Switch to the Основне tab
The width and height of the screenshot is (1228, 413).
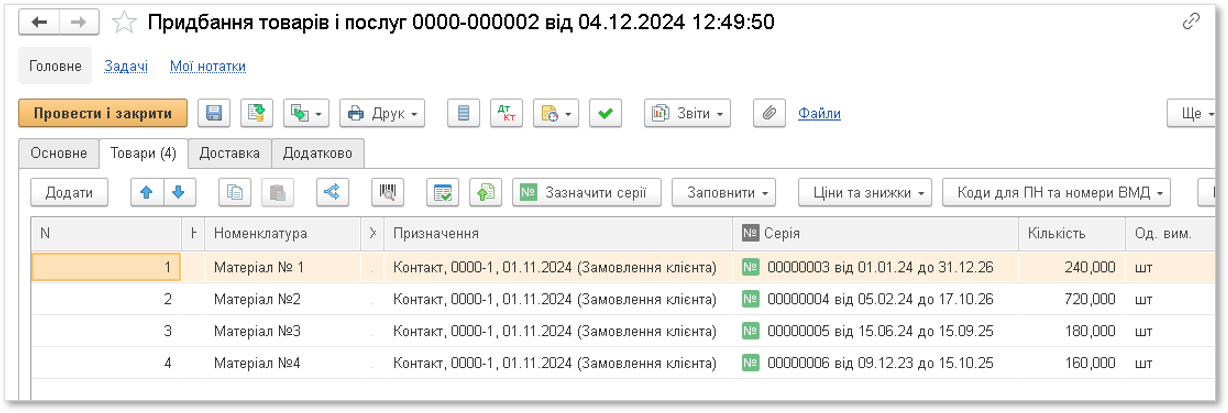click(58, 153)
